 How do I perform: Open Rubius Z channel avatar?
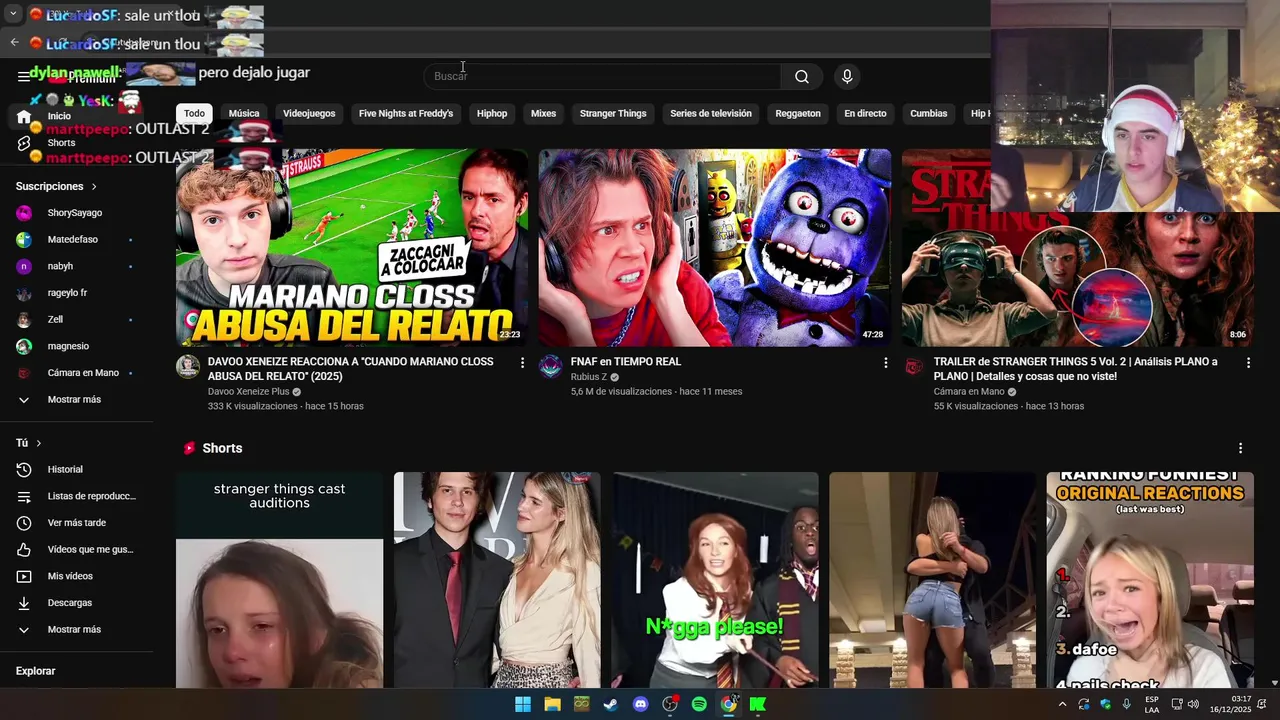(551, 366)
